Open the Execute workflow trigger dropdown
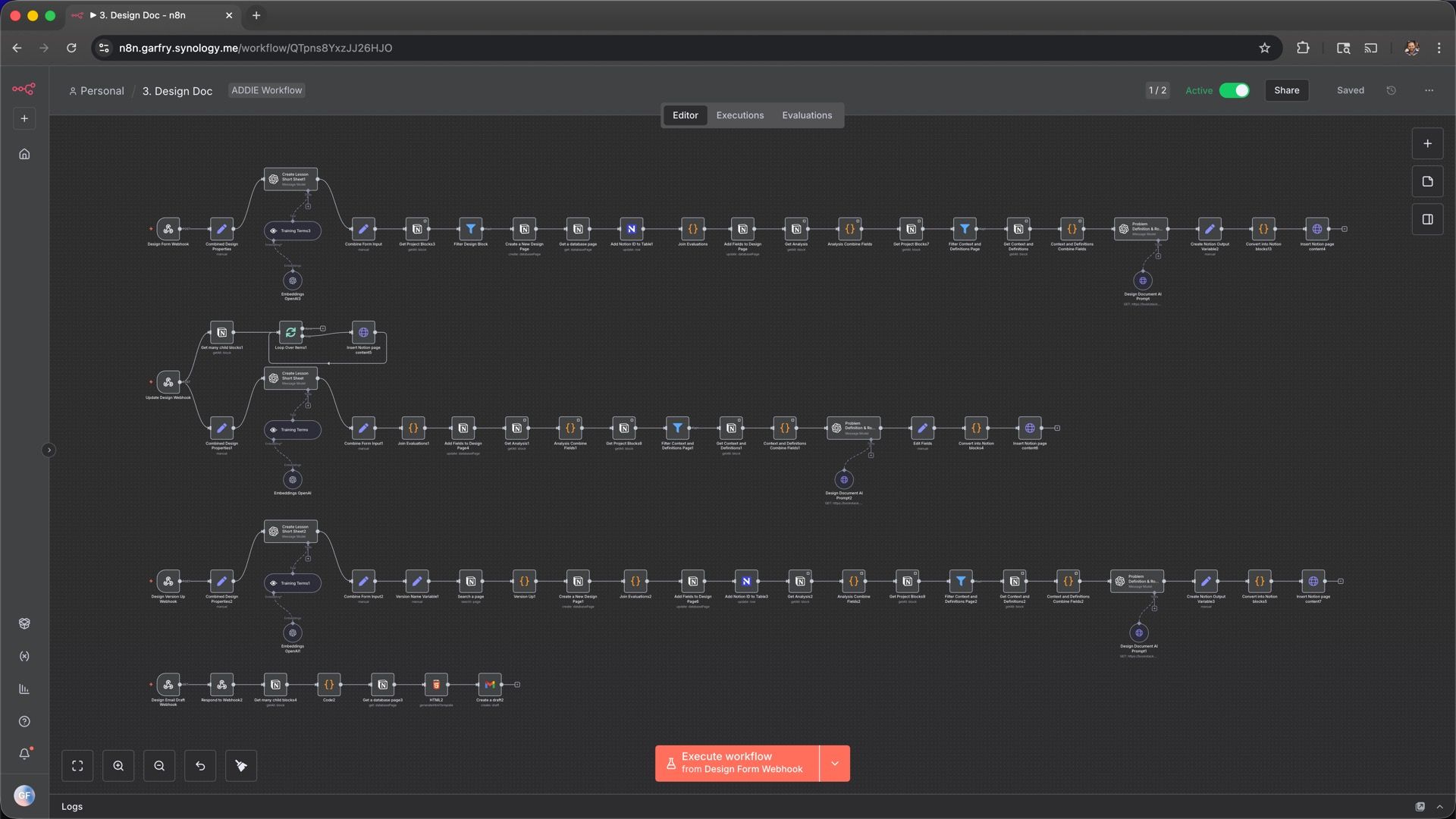Viewport: 1456px width, 819px height. pyautogui.click(x=834, y=764)
